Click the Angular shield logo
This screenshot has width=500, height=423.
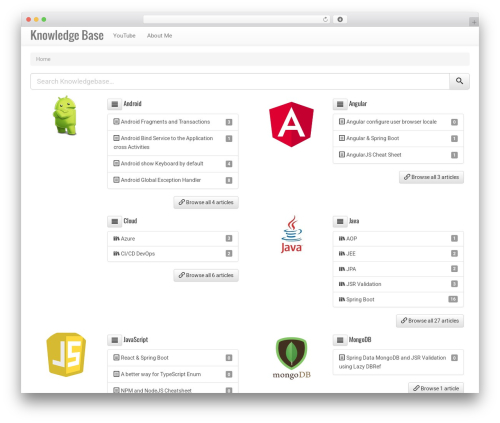pyautogui.click(x=291, y=124)
